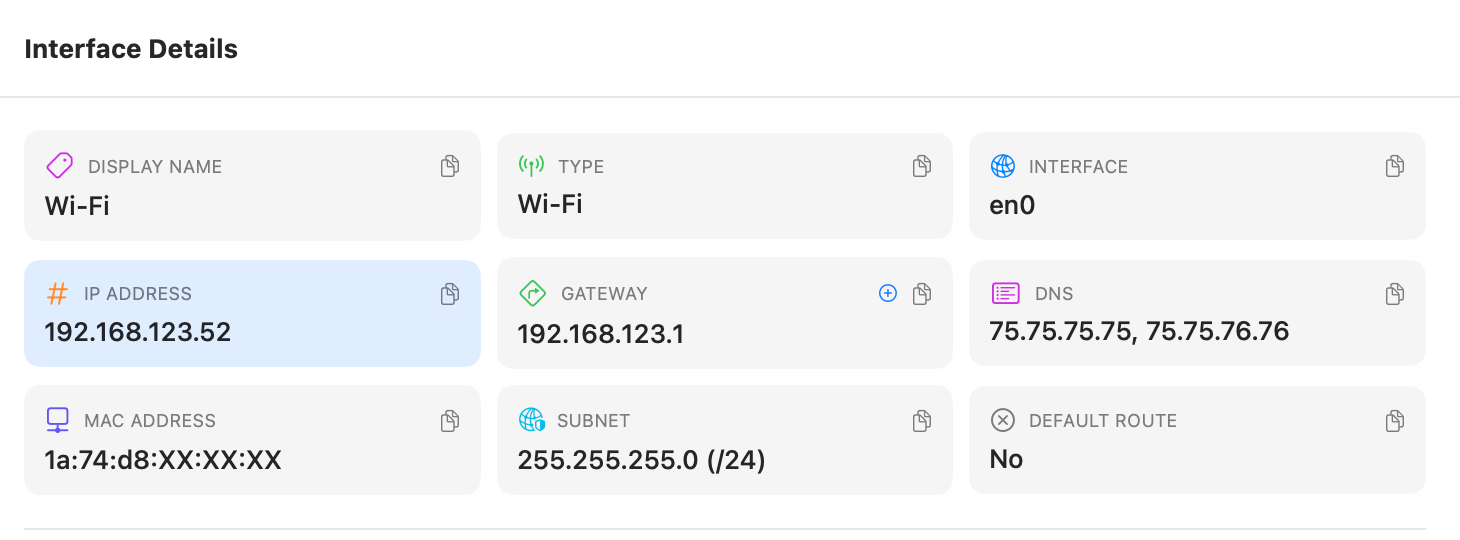Copy the Default Route value
The height and width of the screenshot is (540, 1460).
coord(1394,420)
